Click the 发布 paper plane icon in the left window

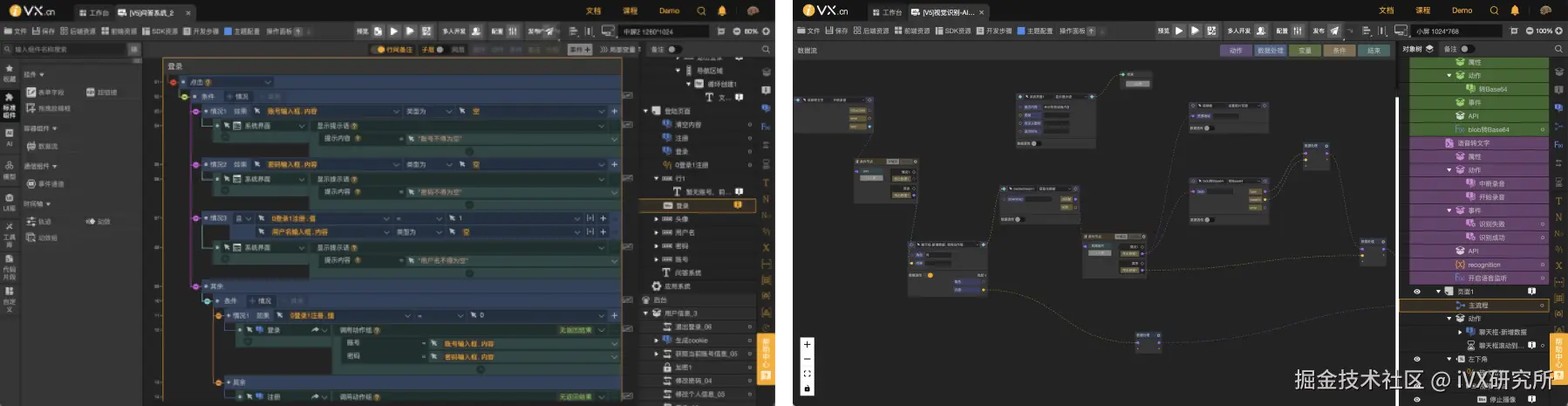pyautogui.click(x=549, y=31)
